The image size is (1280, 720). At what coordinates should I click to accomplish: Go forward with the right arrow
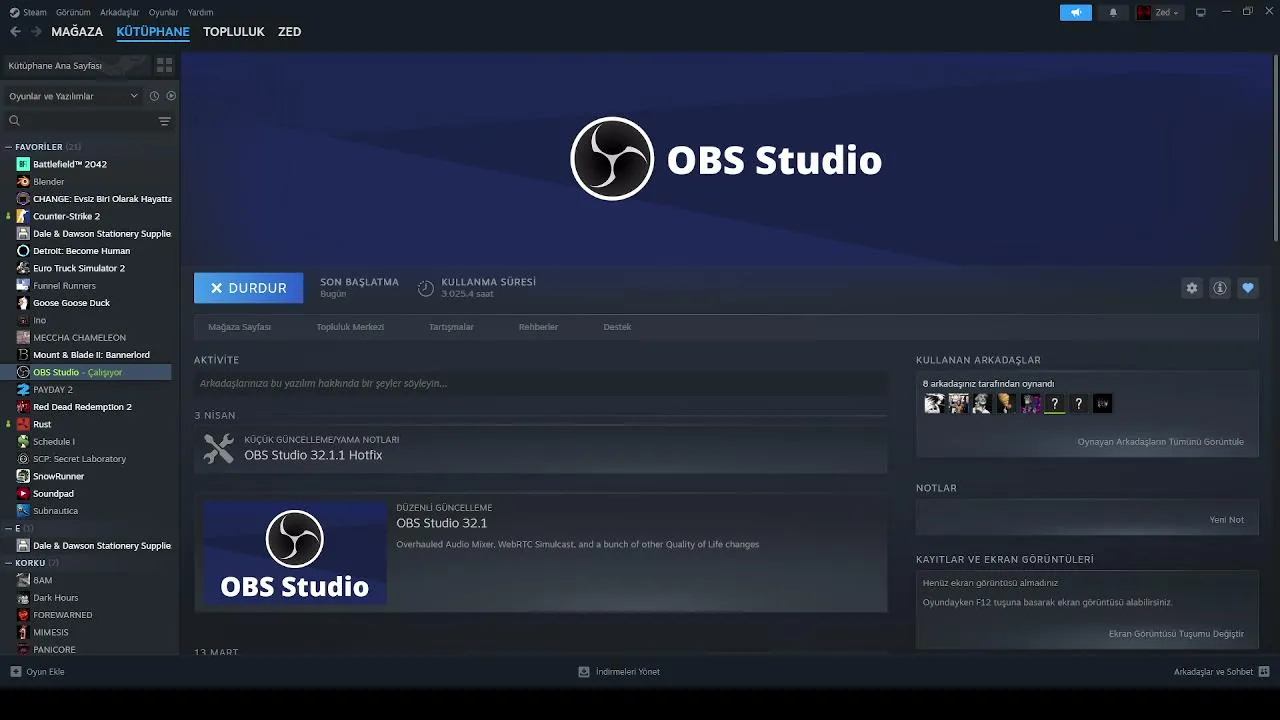click(36, 32)
